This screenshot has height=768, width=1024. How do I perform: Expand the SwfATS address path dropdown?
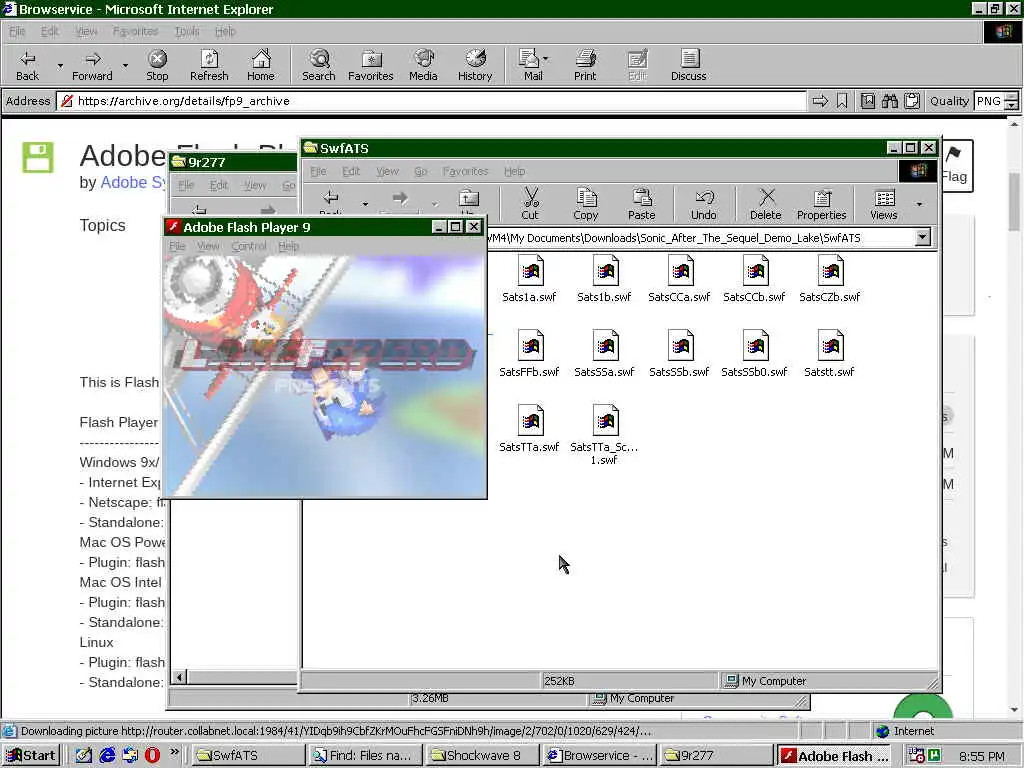point(922,238)
